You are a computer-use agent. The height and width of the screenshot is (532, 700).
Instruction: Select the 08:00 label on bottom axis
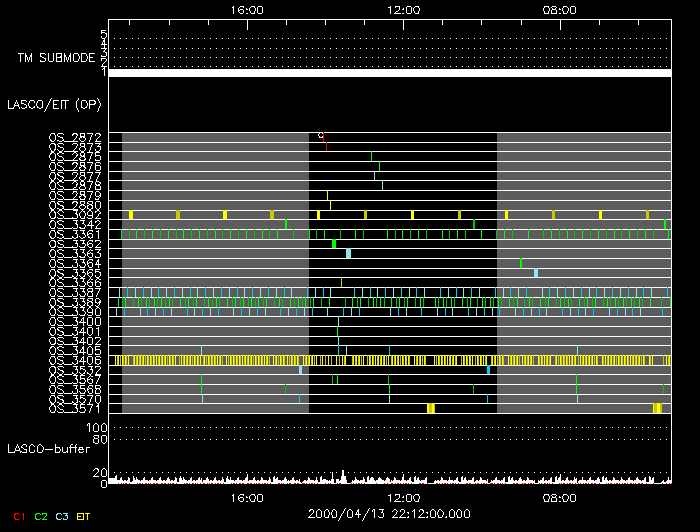tap(558, 497)
